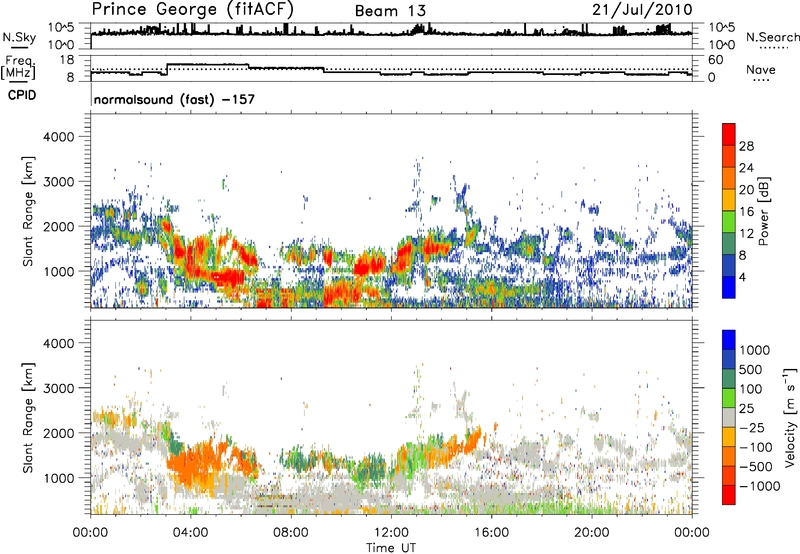800x554 pixels.
Task: Click the velocity panel 'Slant Range [km]' label
Action: click(x=28, y=418)
